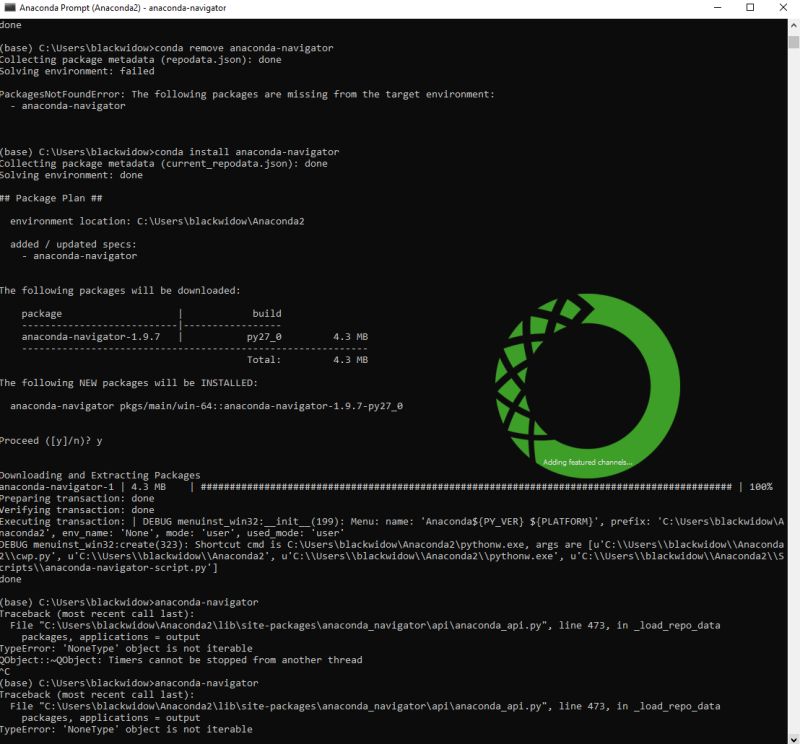This screenshot has height=744, width=800.
Task: Click the 'Adding featured channels...' splash text
Action: (x=587, y=462)
